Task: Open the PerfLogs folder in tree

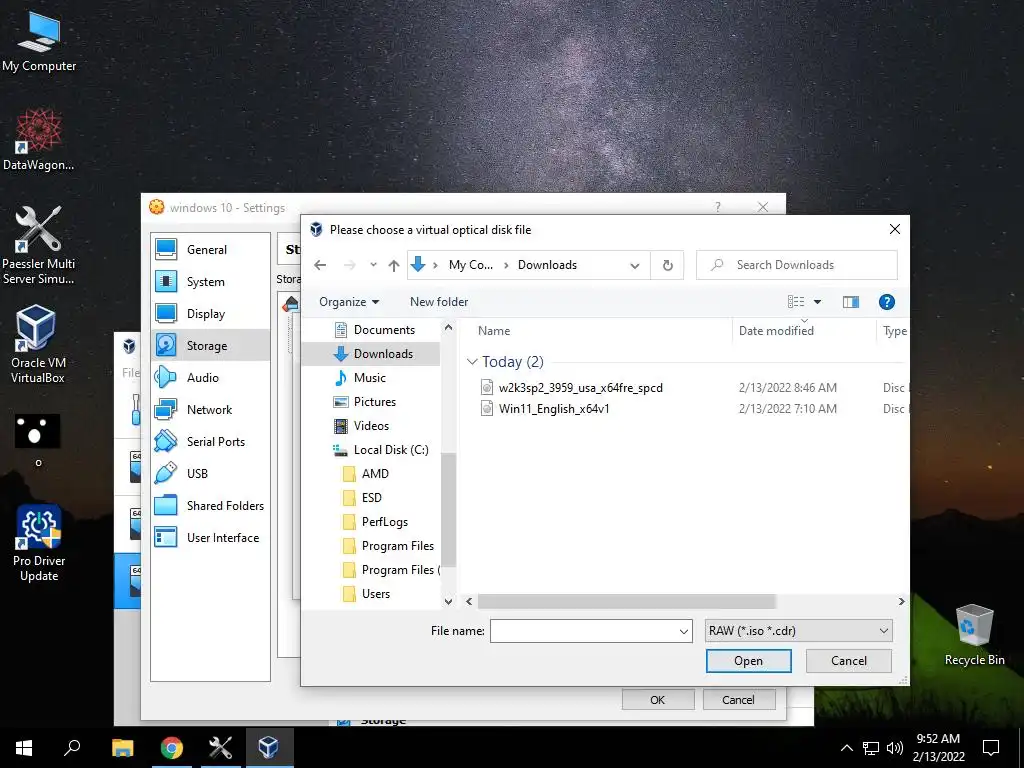Action: (x=385, y=522)
